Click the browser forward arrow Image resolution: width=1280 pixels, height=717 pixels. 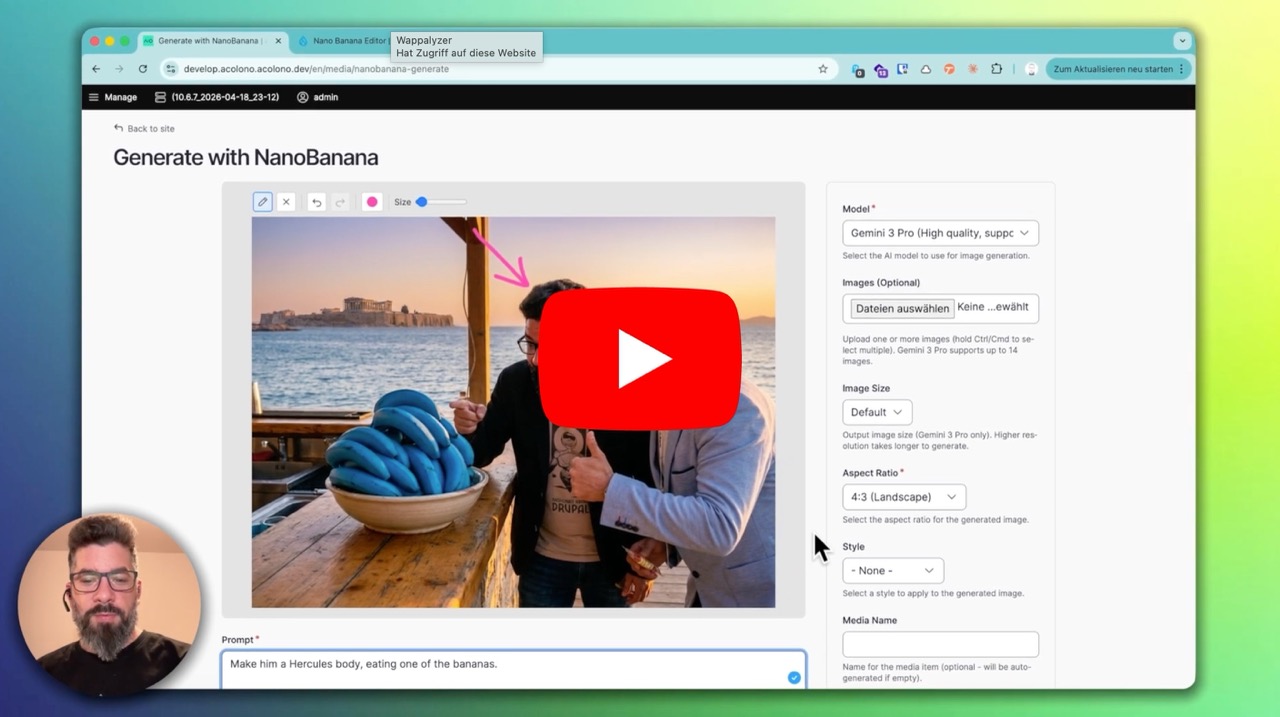[119, 69]
